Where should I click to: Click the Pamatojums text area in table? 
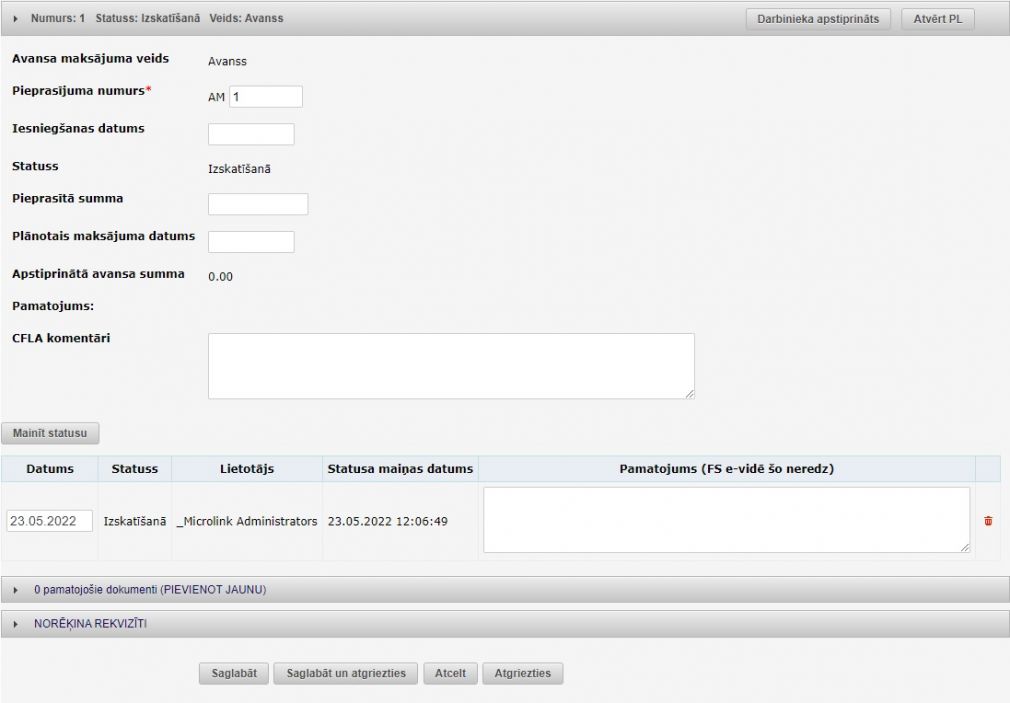(726, 520)
